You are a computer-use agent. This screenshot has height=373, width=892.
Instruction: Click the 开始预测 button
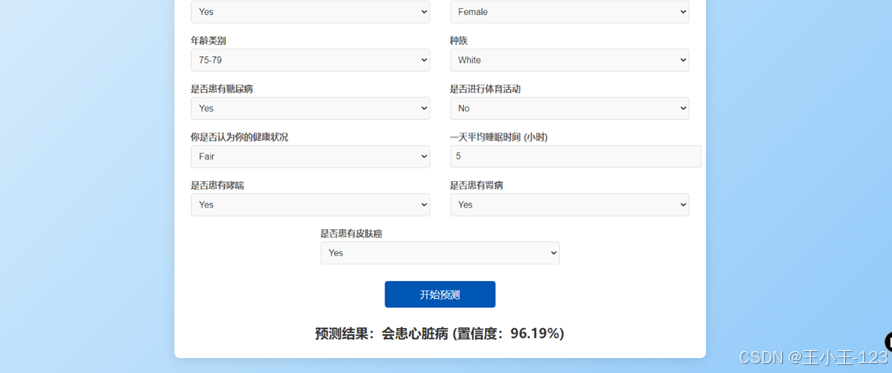440,295
